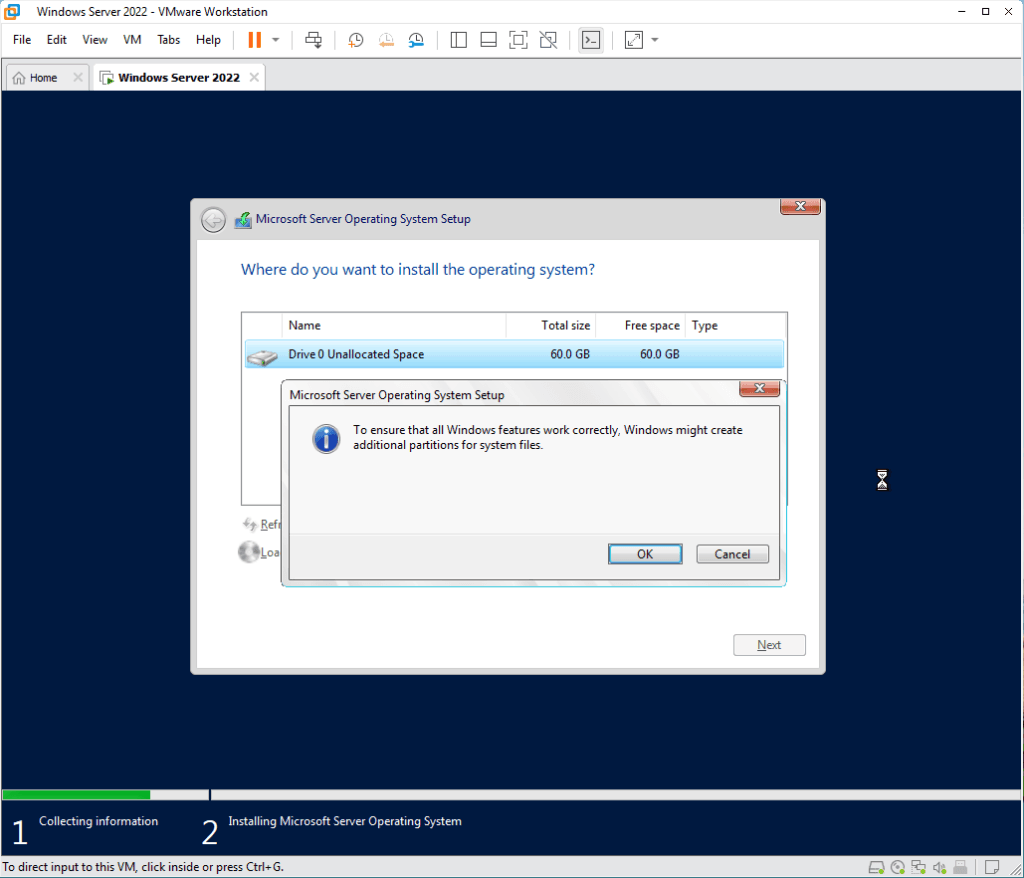Enter full screen mode
The height and width of the screenshot is (878, 1024).
pyautogui.click(x=518, y=40)
